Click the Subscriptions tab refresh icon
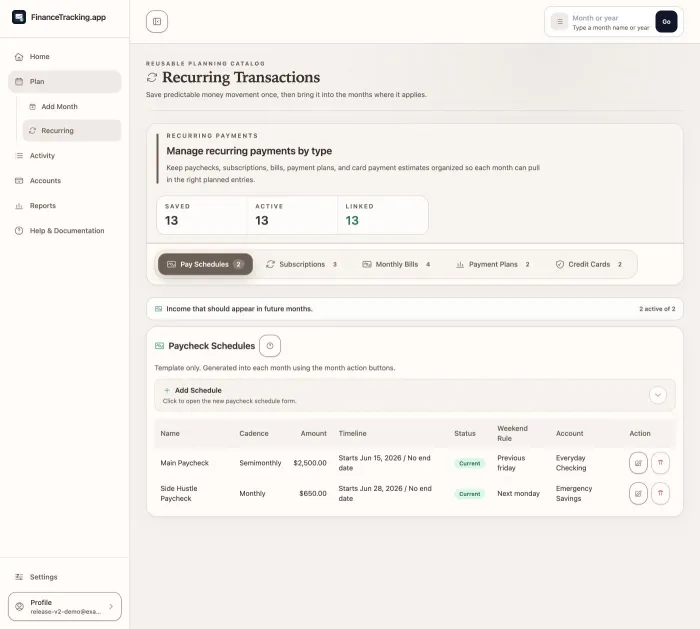Screen dimensions: 700x629 pyautogui.click(x=270, y=264)
